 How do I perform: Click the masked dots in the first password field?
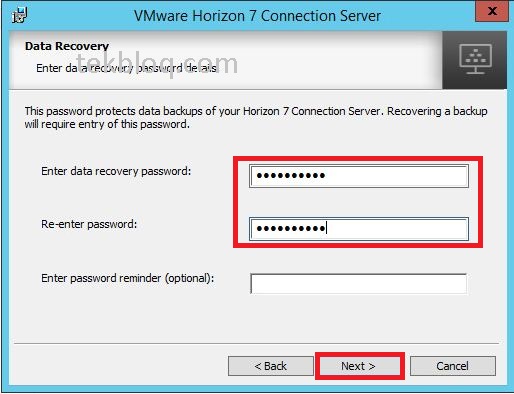tap(290, 175)
